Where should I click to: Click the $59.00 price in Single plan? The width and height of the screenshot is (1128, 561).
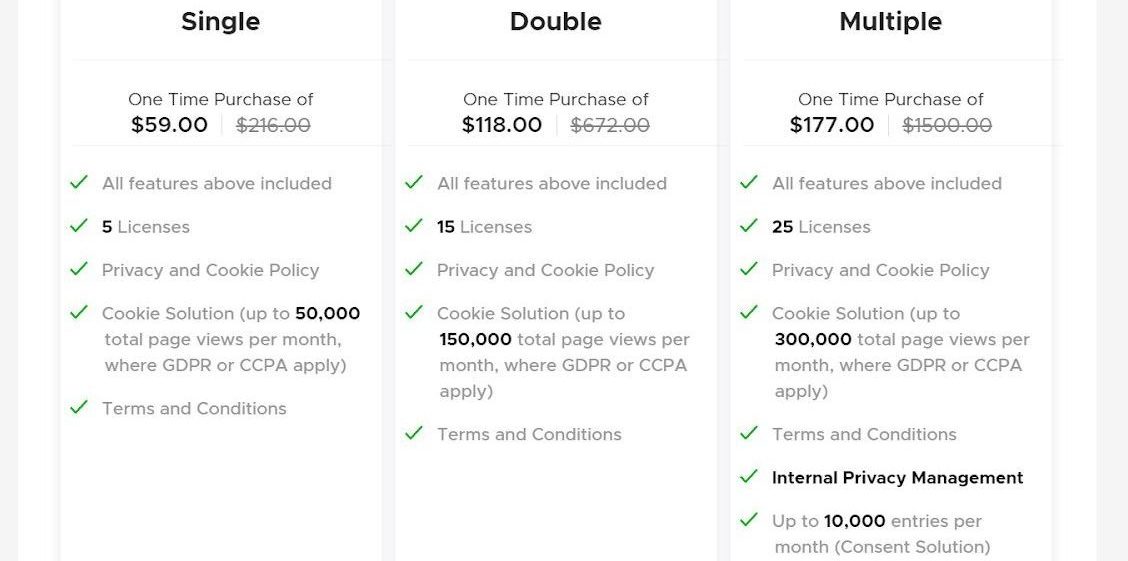170,125
